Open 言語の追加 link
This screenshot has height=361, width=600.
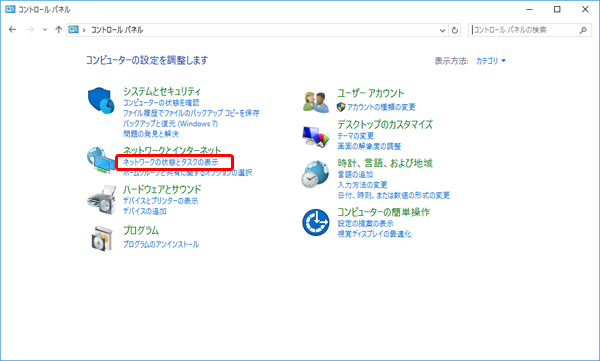[x=355, y=175]
